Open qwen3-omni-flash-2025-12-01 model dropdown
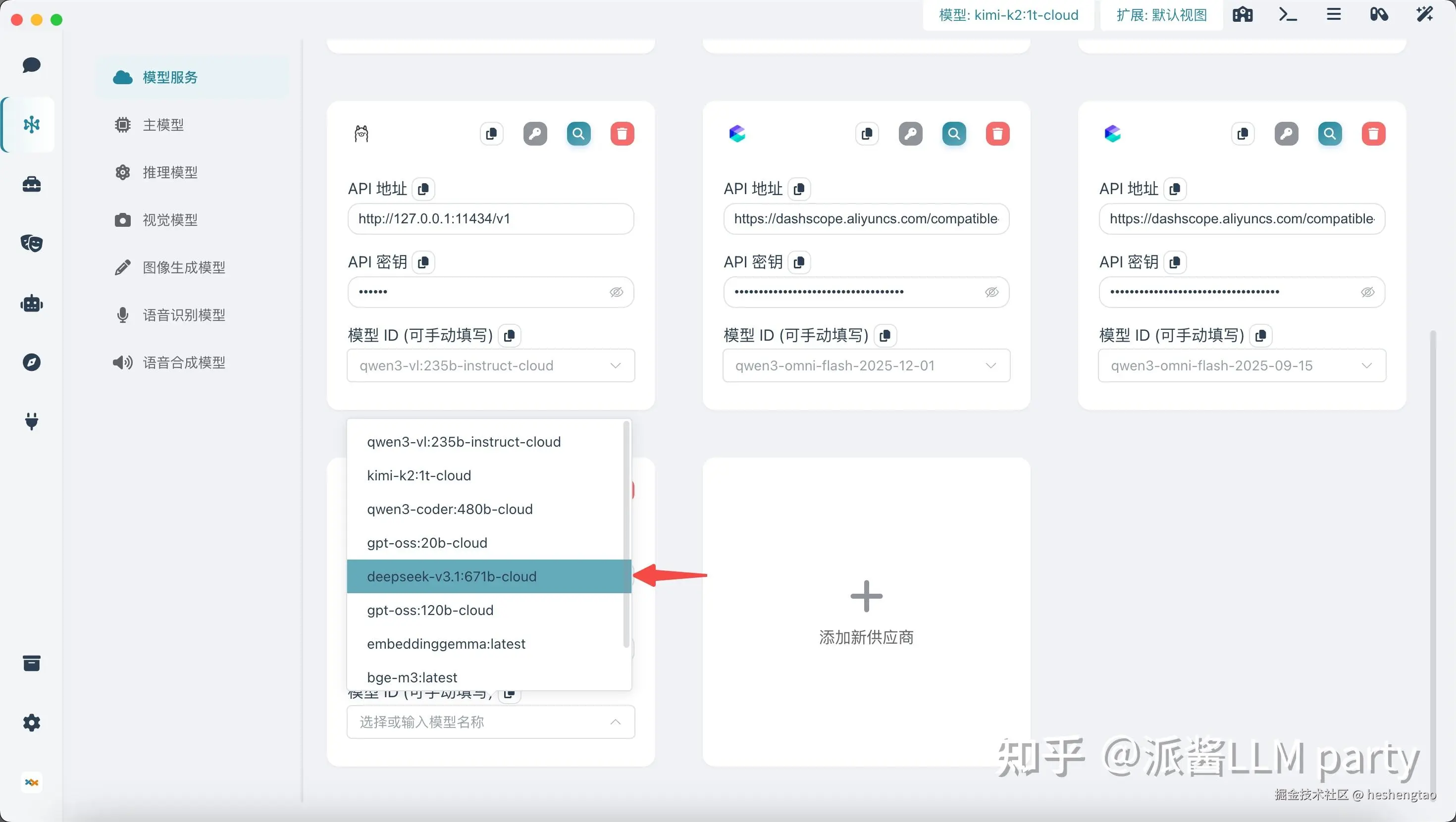This screenshot has height=822, width=1456. tap(866, 366)
